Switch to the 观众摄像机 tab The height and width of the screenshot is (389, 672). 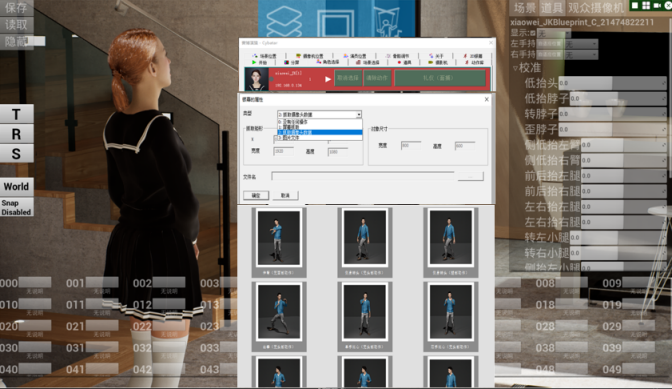[x=596, y=8]
